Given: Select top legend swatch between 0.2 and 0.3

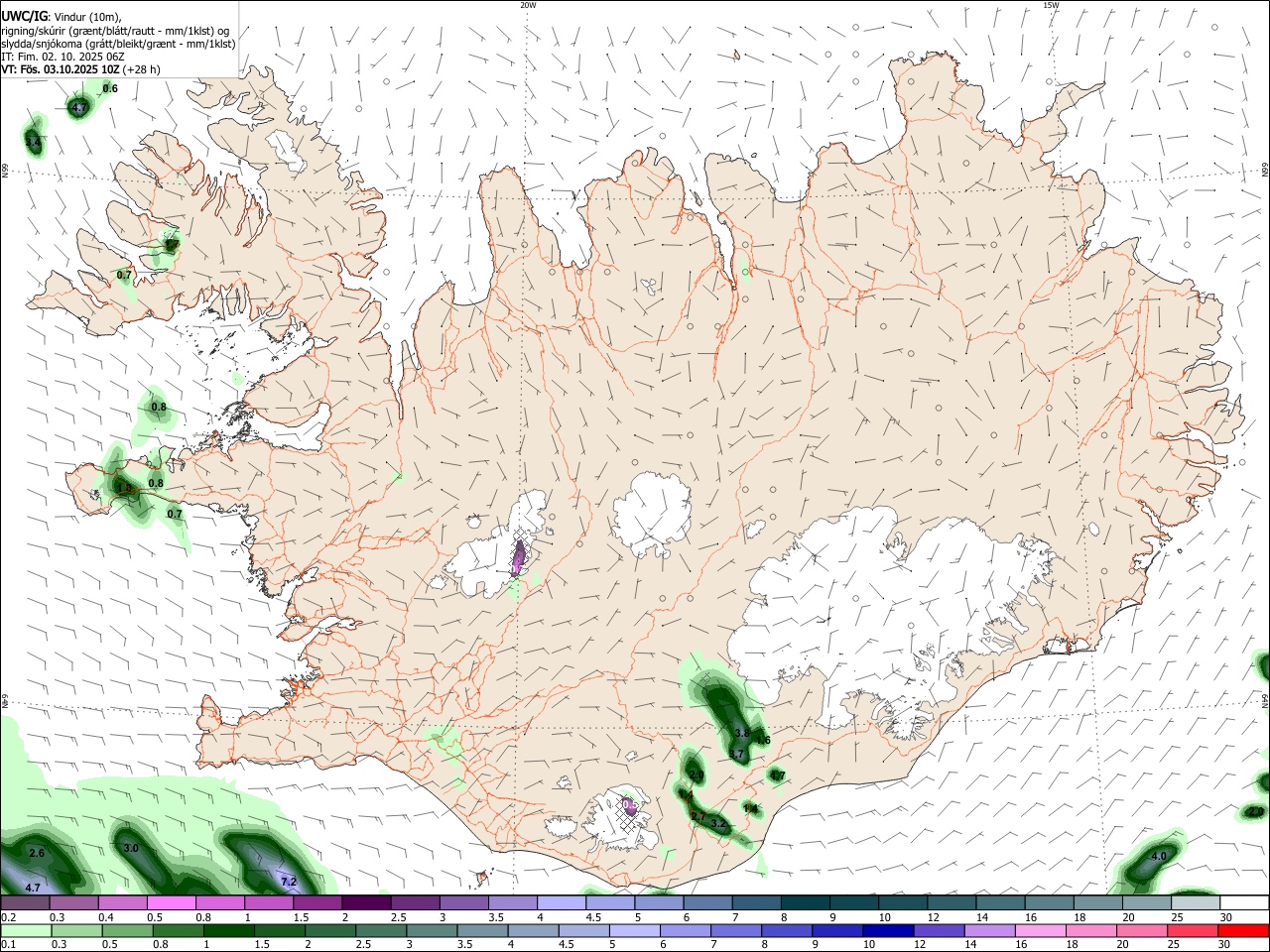Looking at the screenshot, I should pyautogui.click(x=25, y=902).
